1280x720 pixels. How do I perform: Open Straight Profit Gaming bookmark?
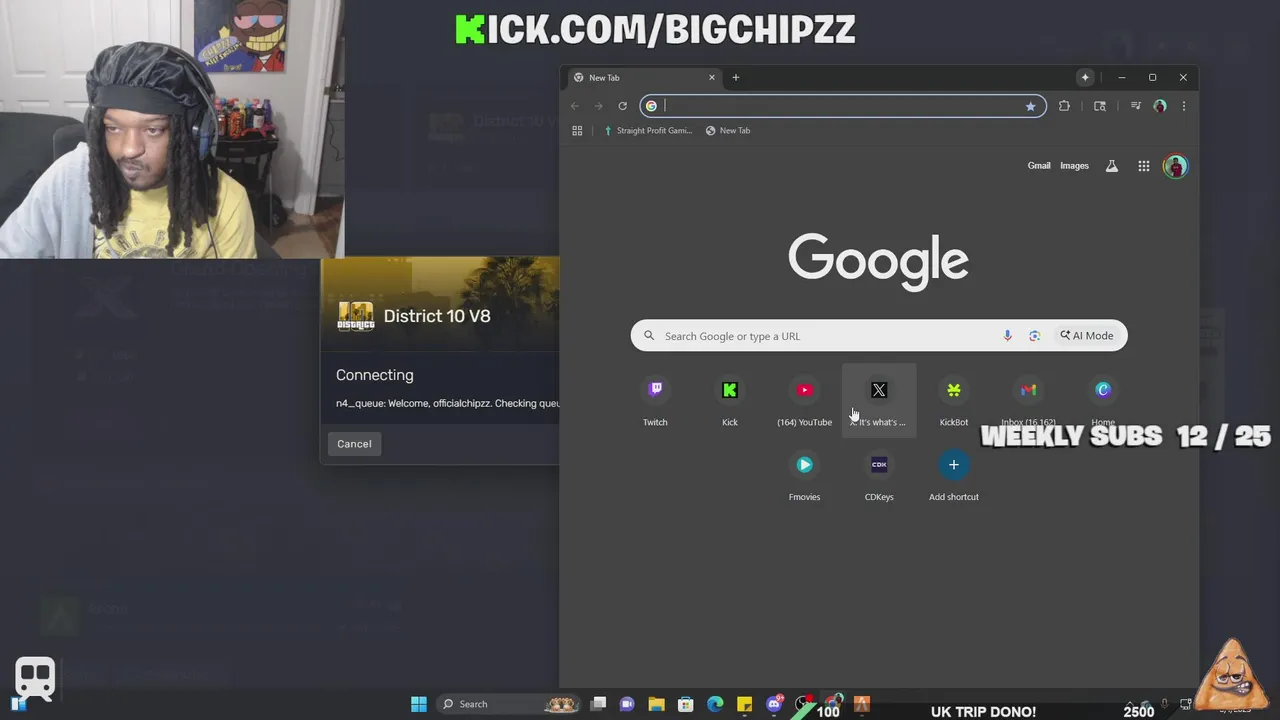click(647, 131)
